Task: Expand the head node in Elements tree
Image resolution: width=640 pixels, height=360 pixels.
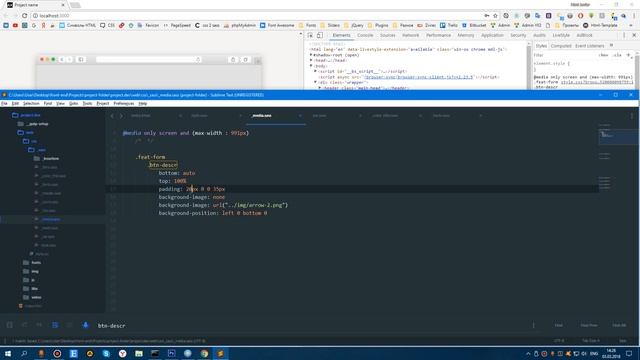Action: click(x=311, y=60)
